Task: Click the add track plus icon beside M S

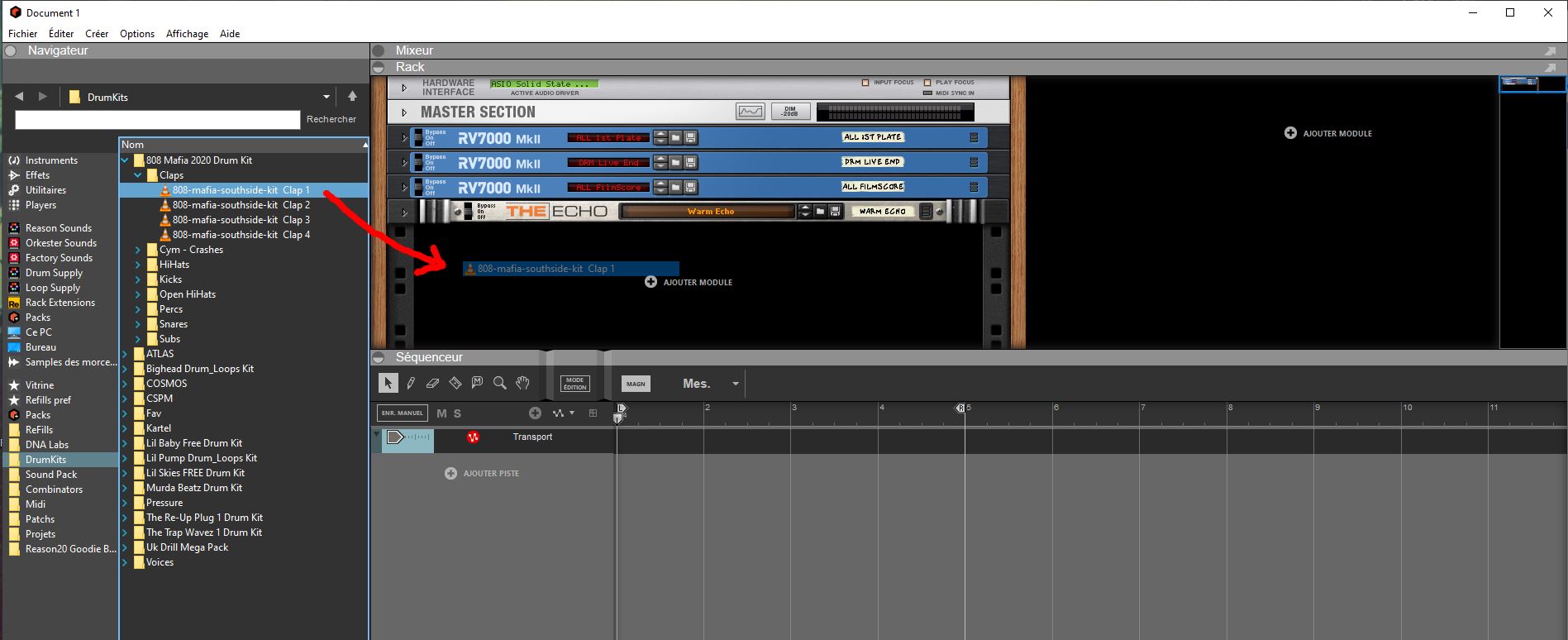Action: point(535,413)
